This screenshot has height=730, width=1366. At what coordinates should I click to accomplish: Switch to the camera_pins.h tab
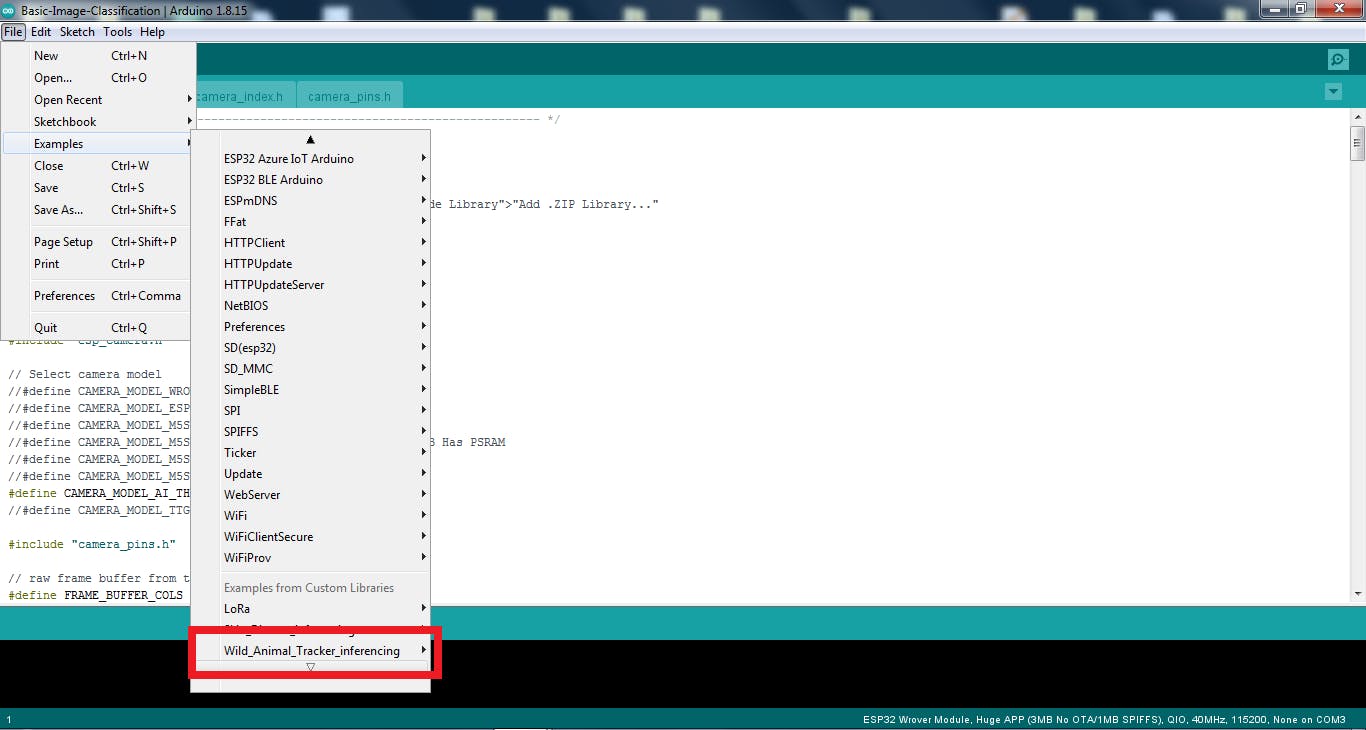pyautogui.click(x=349, y=97)
